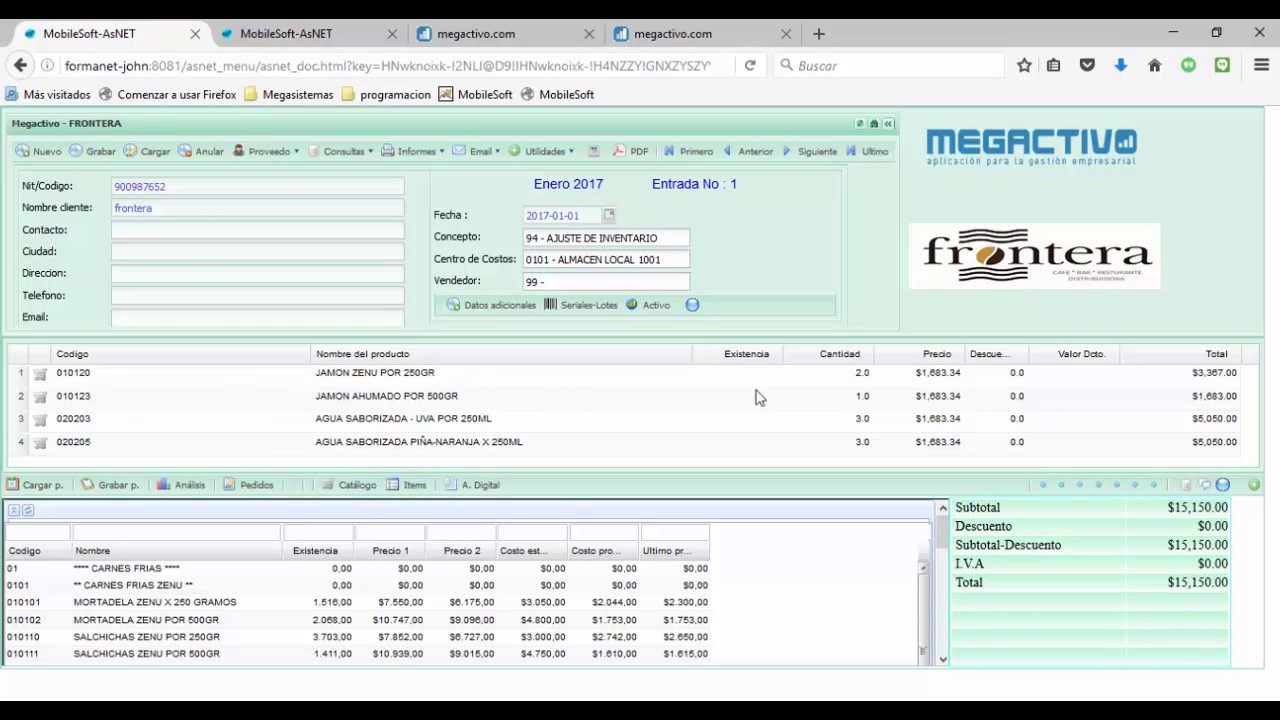Open the Megasistemas bookmark folder

(289, 95)
